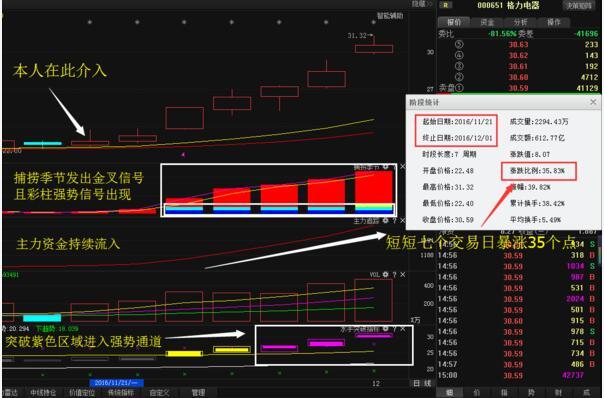This screenshot has width=604, height=398.
Task: Close the 阶段统计 dialog
Action: click(593, 102)
